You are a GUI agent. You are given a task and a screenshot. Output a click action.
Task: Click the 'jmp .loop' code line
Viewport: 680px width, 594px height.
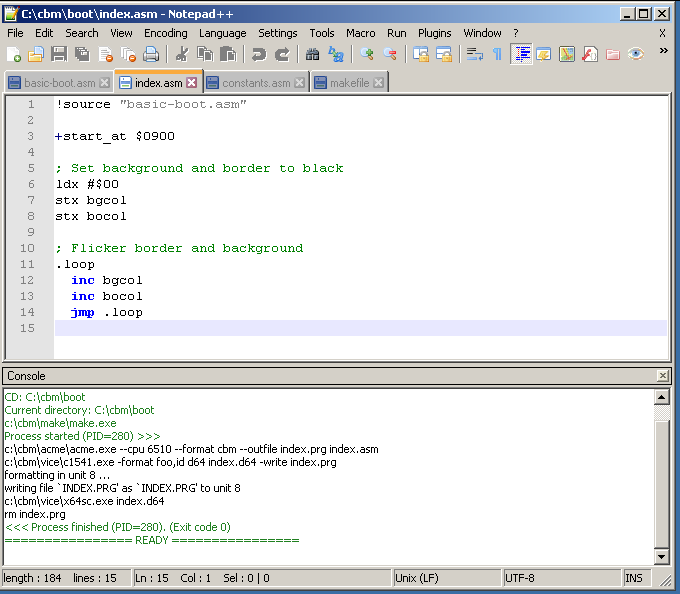[x=360, y=312]
